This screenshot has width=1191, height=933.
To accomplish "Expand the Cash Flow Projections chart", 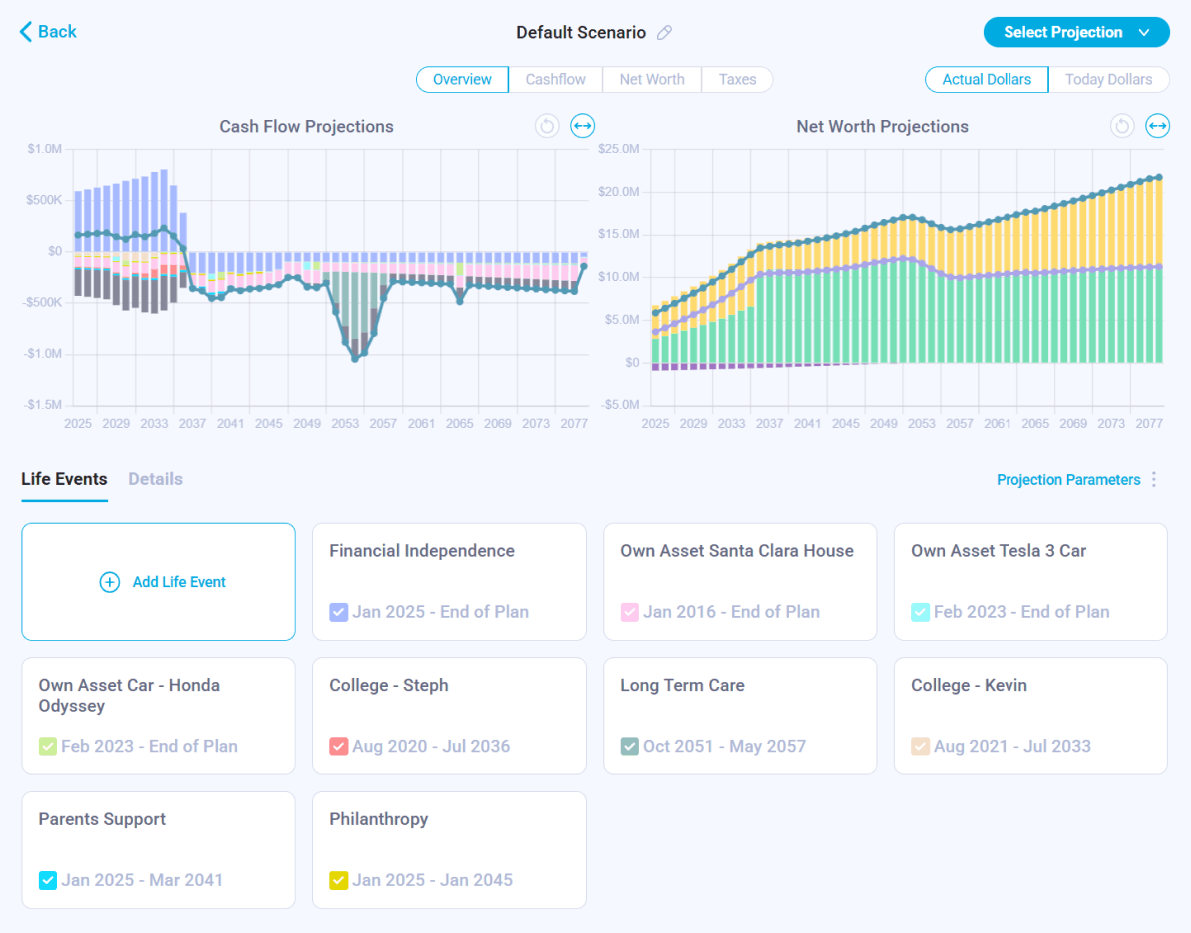I will click(x=582, y=126).
